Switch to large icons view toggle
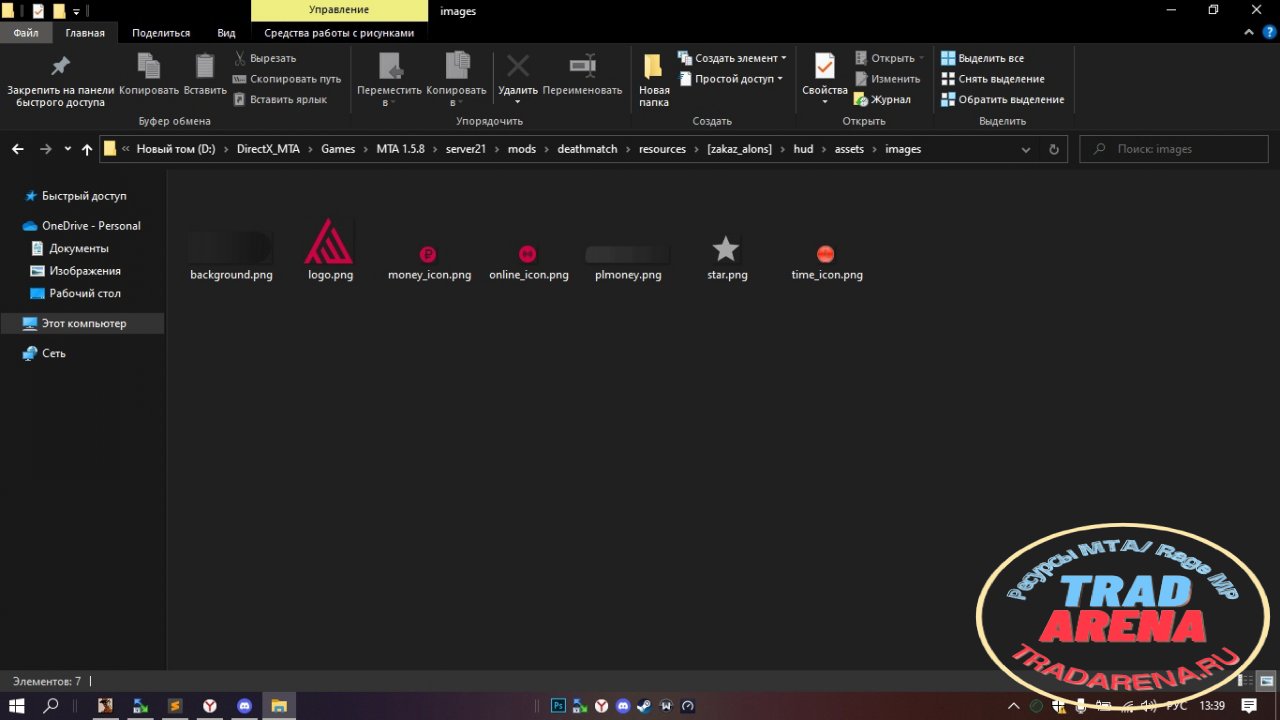 click(1267, 681)
